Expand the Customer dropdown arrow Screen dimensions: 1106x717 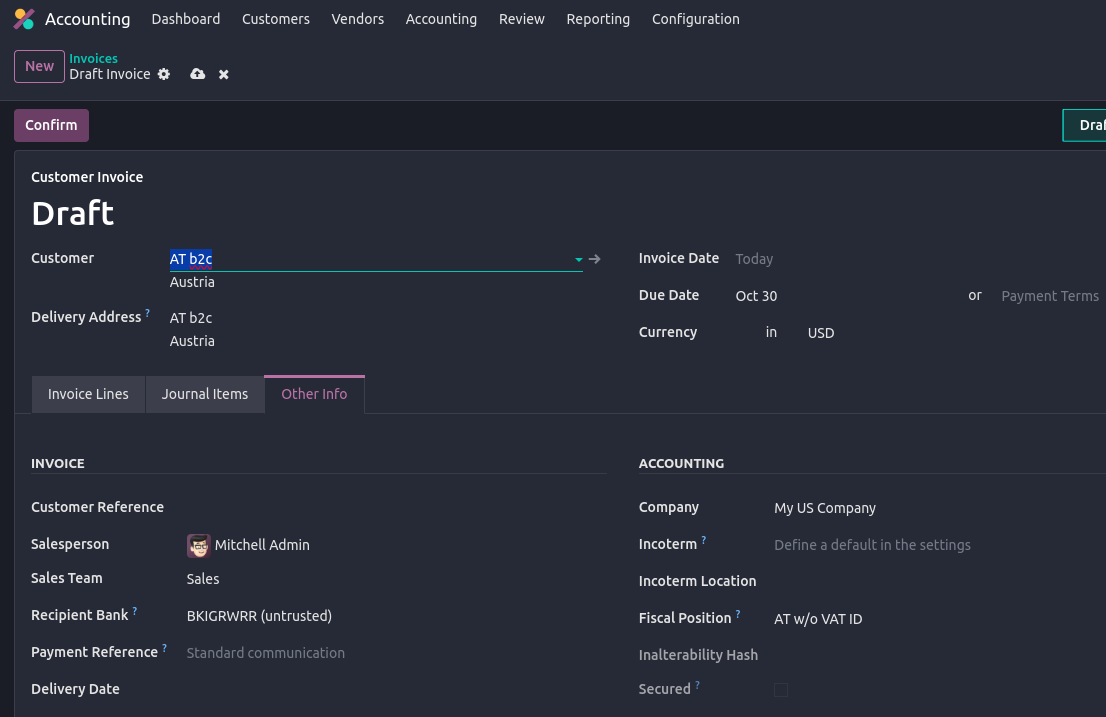coord(578,260)
